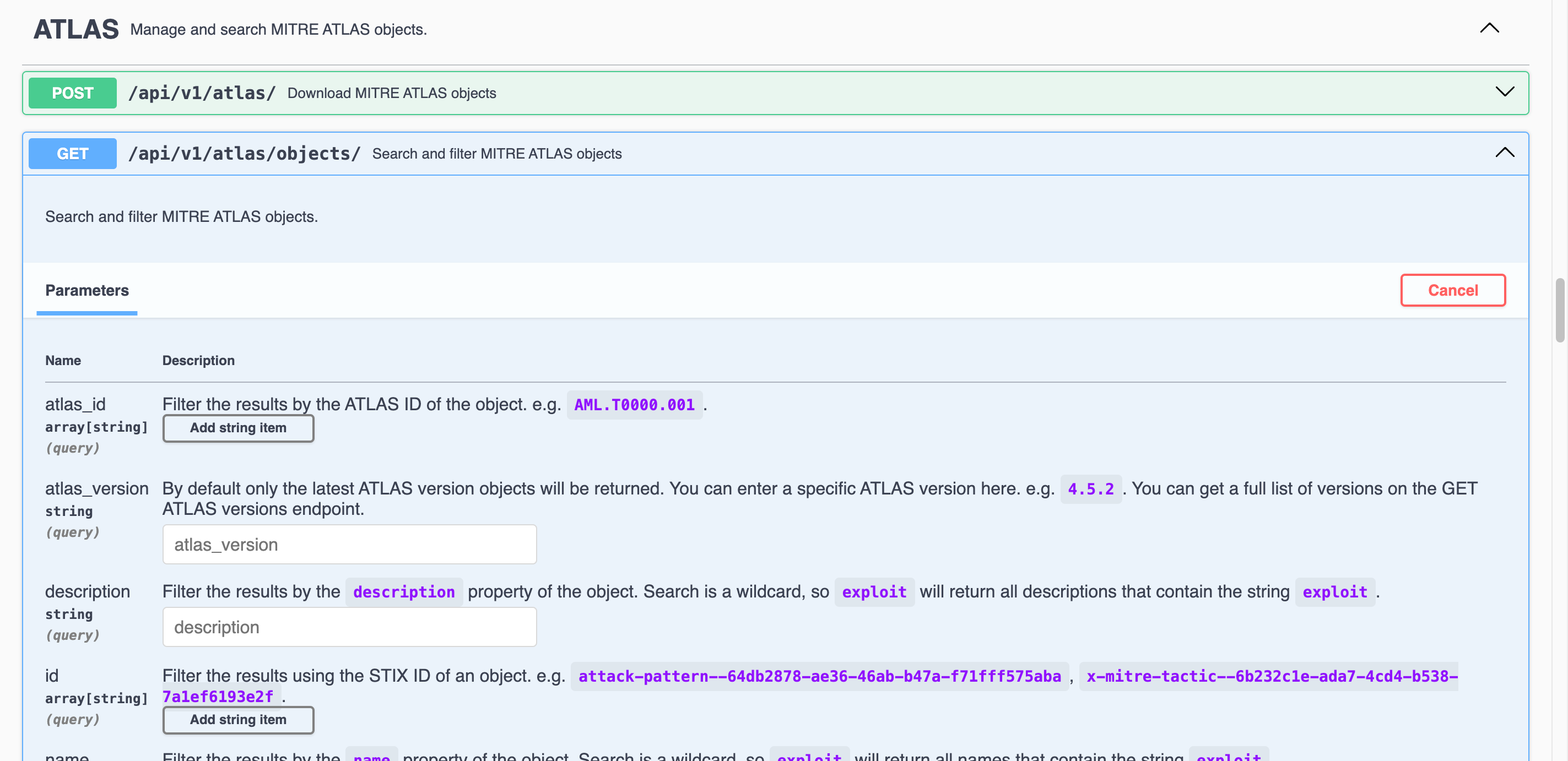Add string item for atlas_id
Screen dimensions: 1568x761
(238, 428)
